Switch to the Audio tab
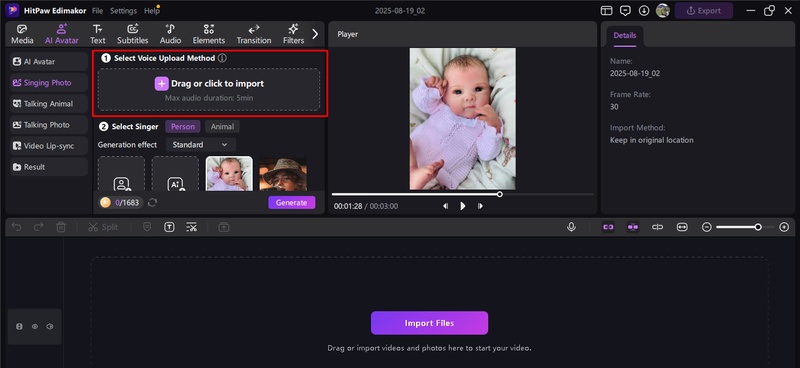800x368 pixels. tap(170, 34)
